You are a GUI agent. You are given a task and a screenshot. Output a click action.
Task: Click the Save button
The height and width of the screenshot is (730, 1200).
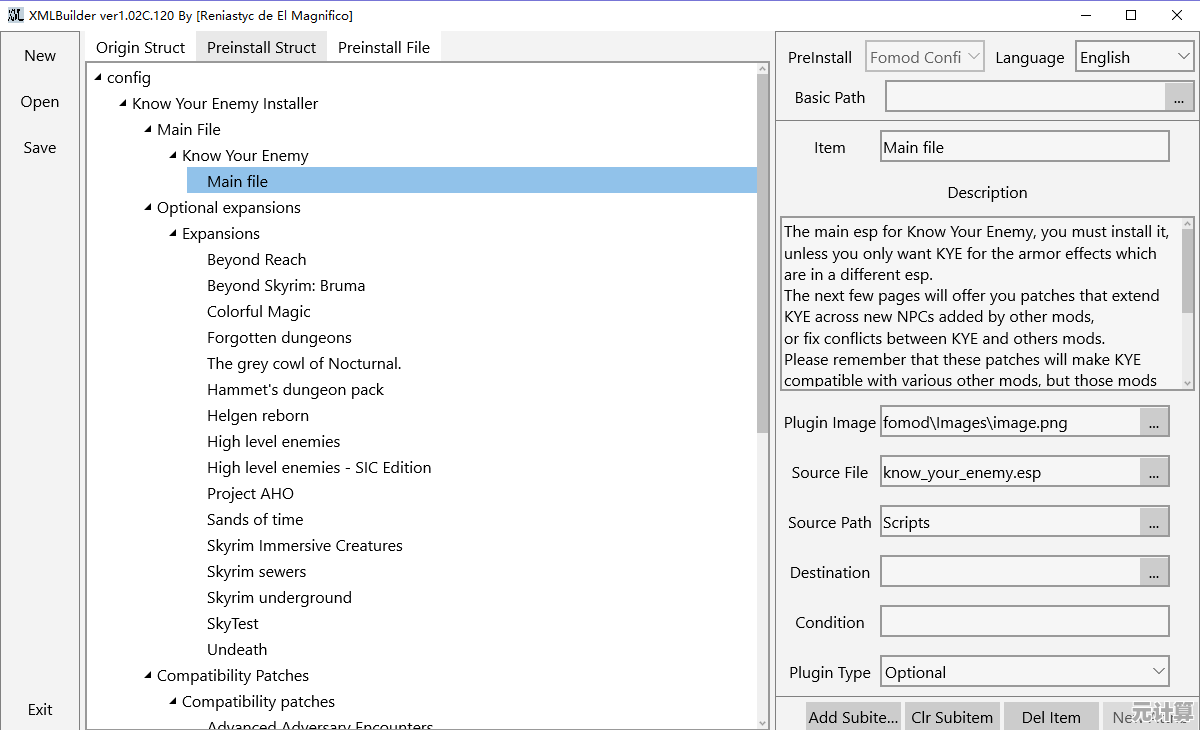40,148
